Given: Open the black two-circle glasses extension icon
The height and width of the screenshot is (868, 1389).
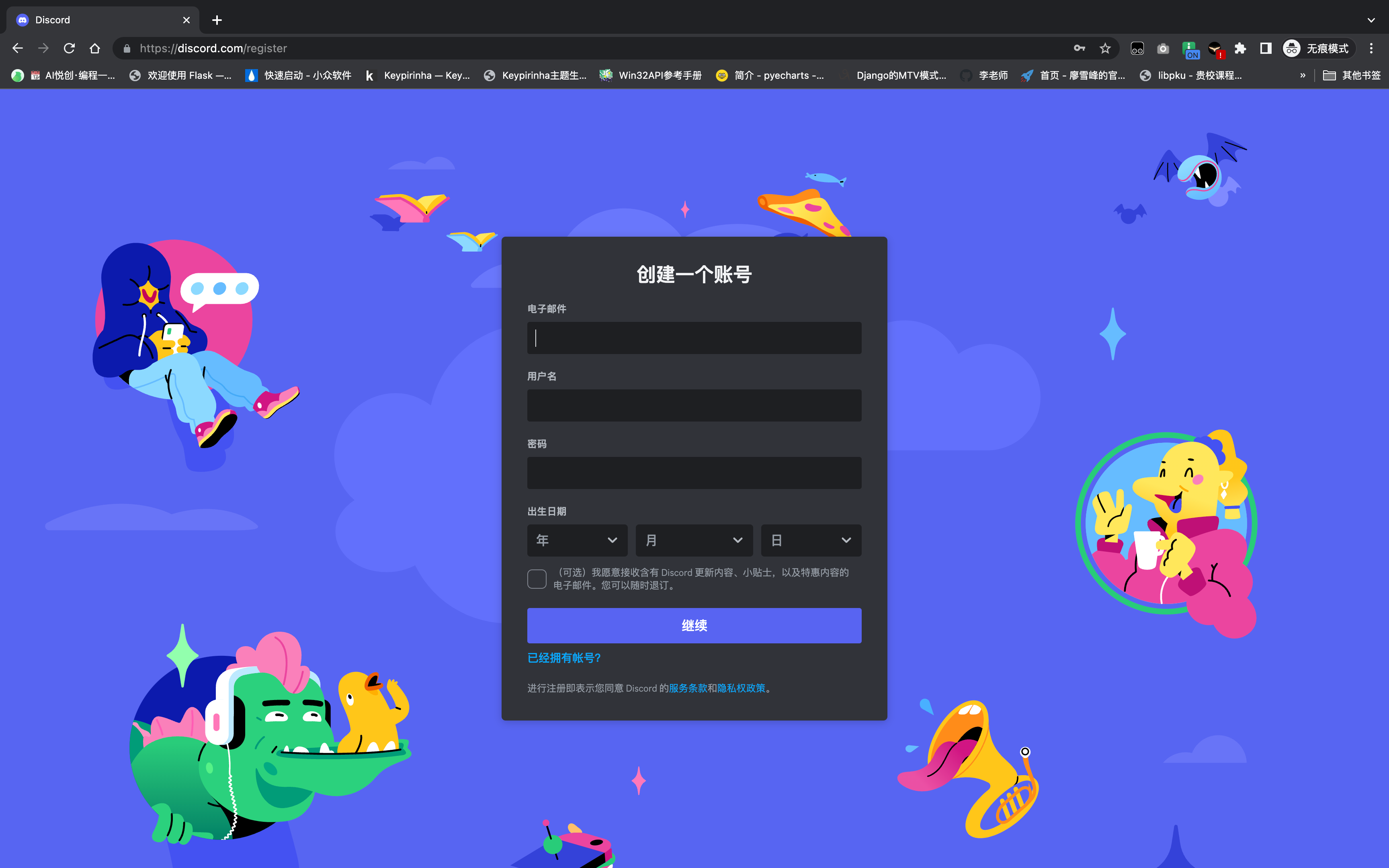Looking at the screenshot, I should (x=1137, y=49).
